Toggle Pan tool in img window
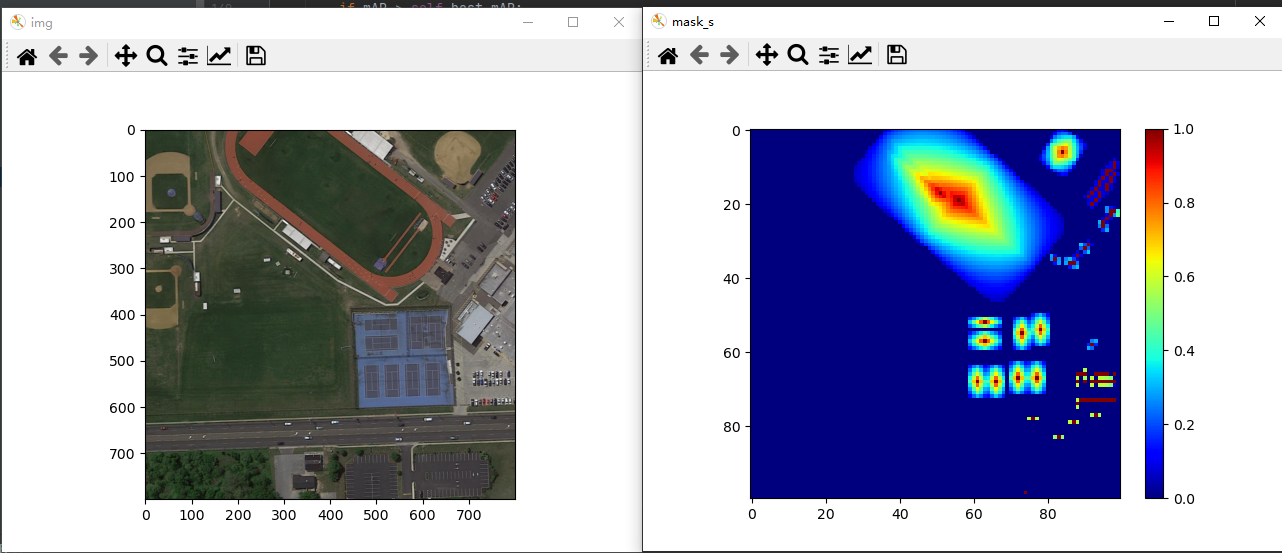1282x553 pixels. point(125,56)
